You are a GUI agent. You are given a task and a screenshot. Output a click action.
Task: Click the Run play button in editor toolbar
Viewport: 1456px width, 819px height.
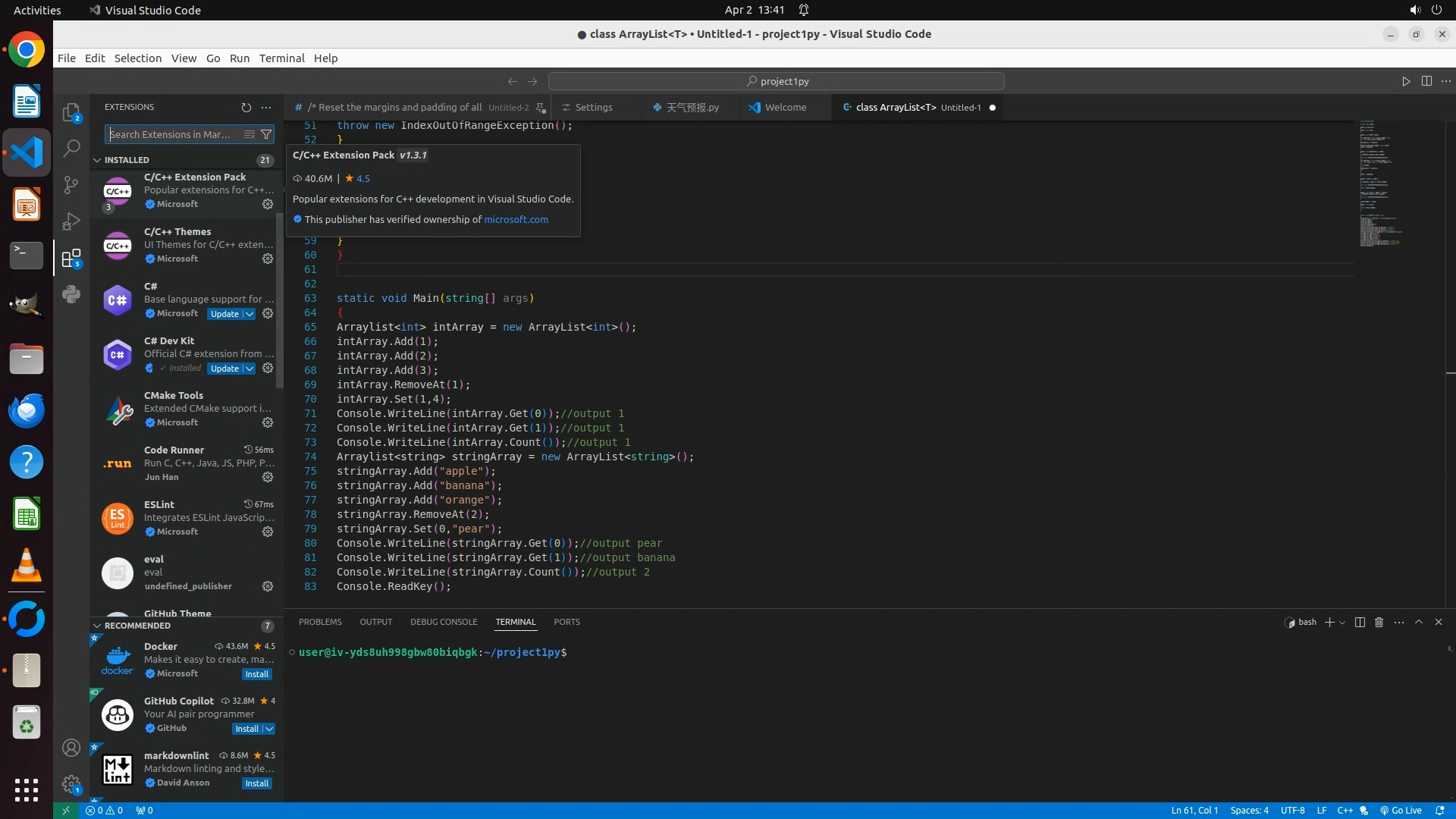click(1406, 81)
